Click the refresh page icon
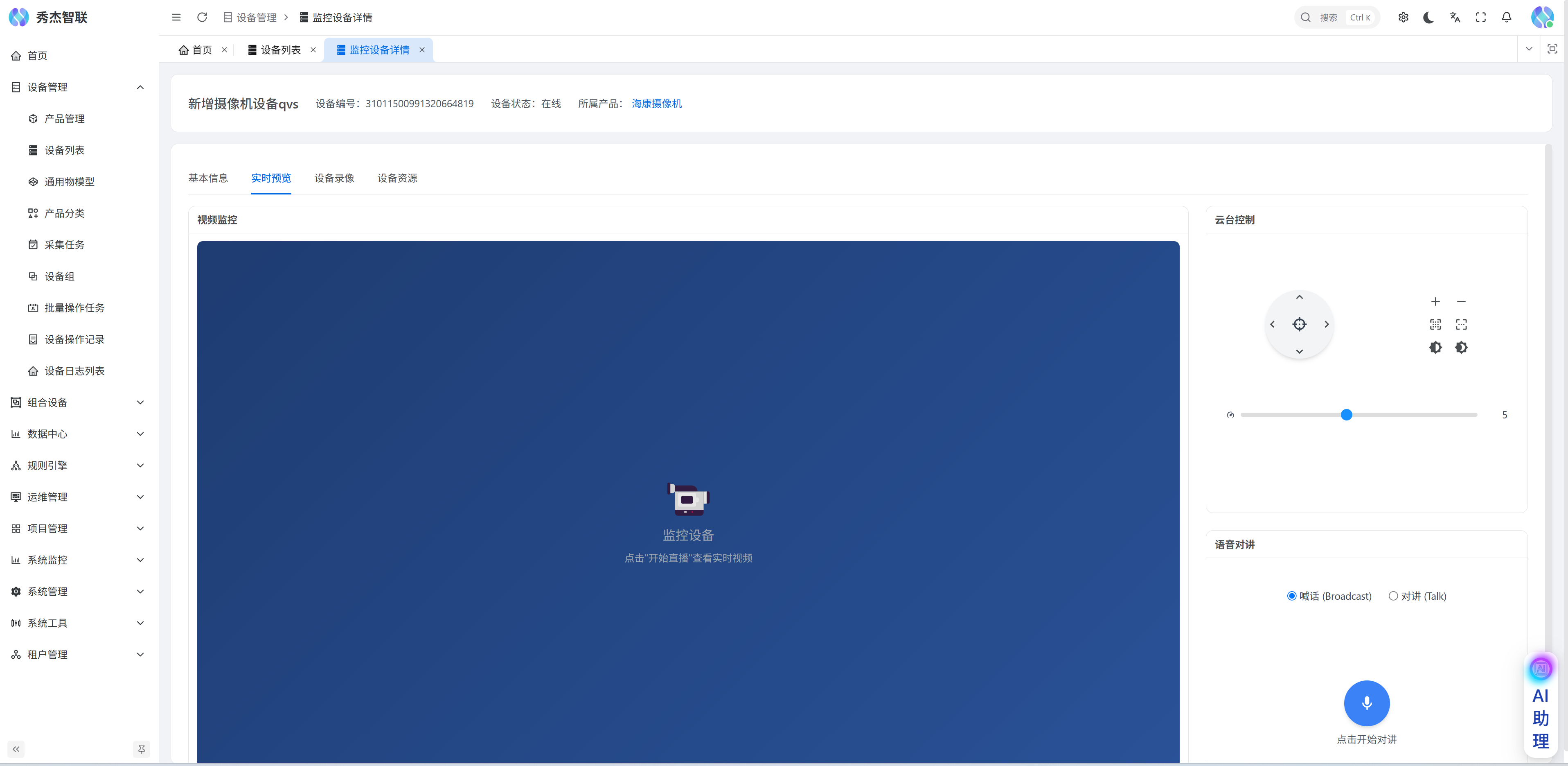The width and height of the screenshot is (1568, 766). (x=202, y=18)
